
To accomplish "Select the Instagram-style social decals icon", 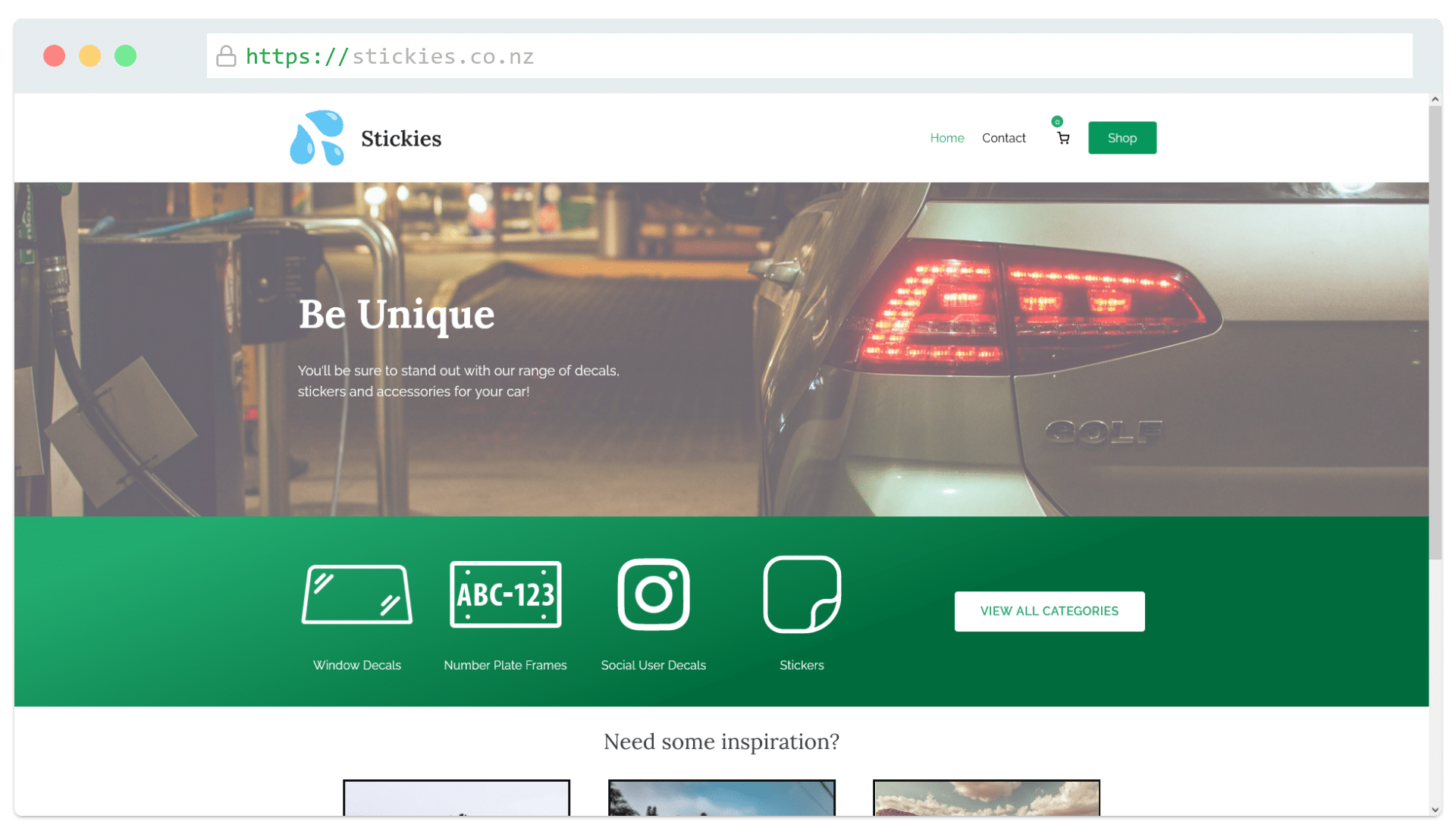I will coord(654,594).
